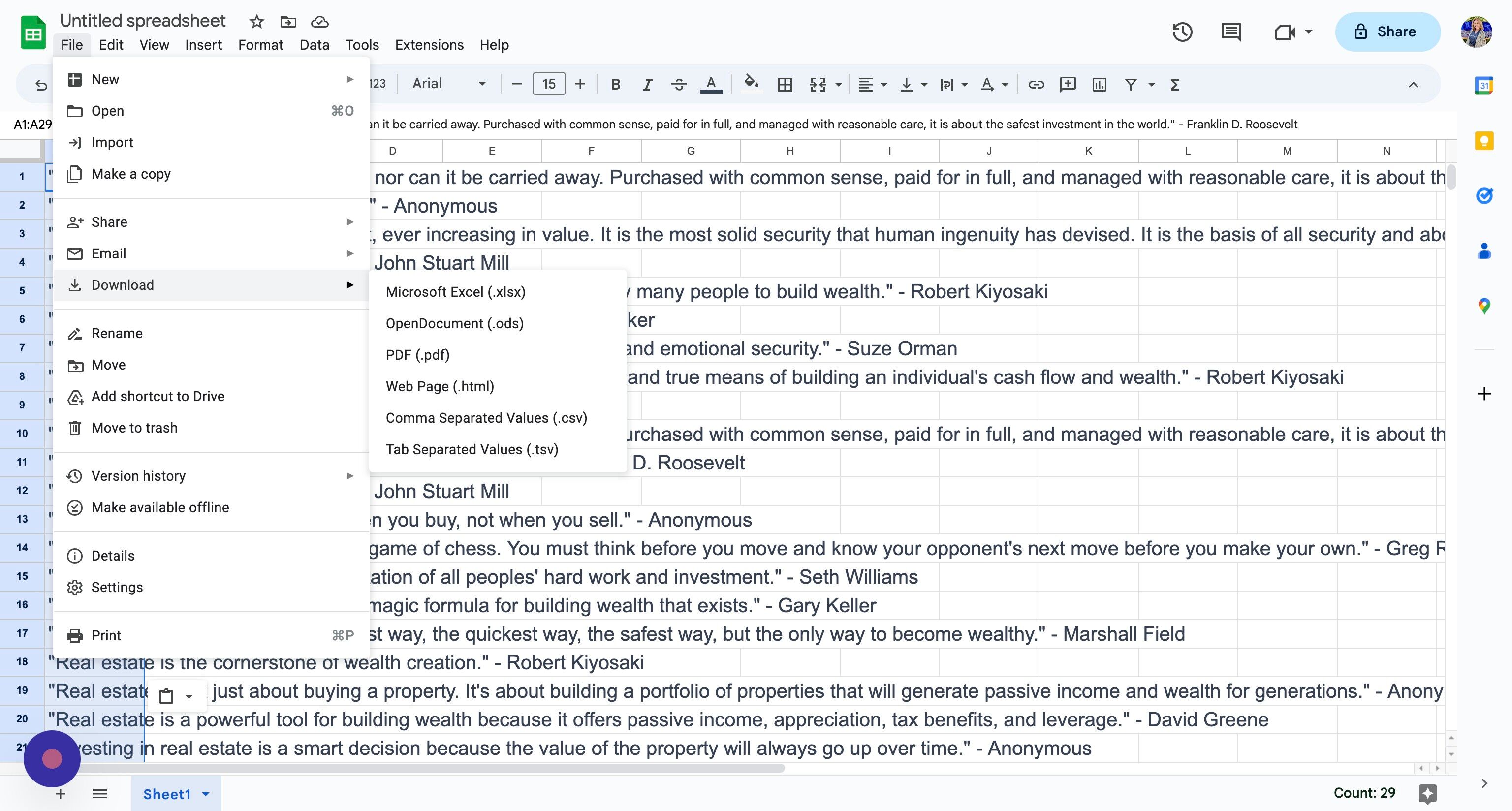Open the Extensions menu
This screenshot has width=1512, height=811.
(429, 45)
